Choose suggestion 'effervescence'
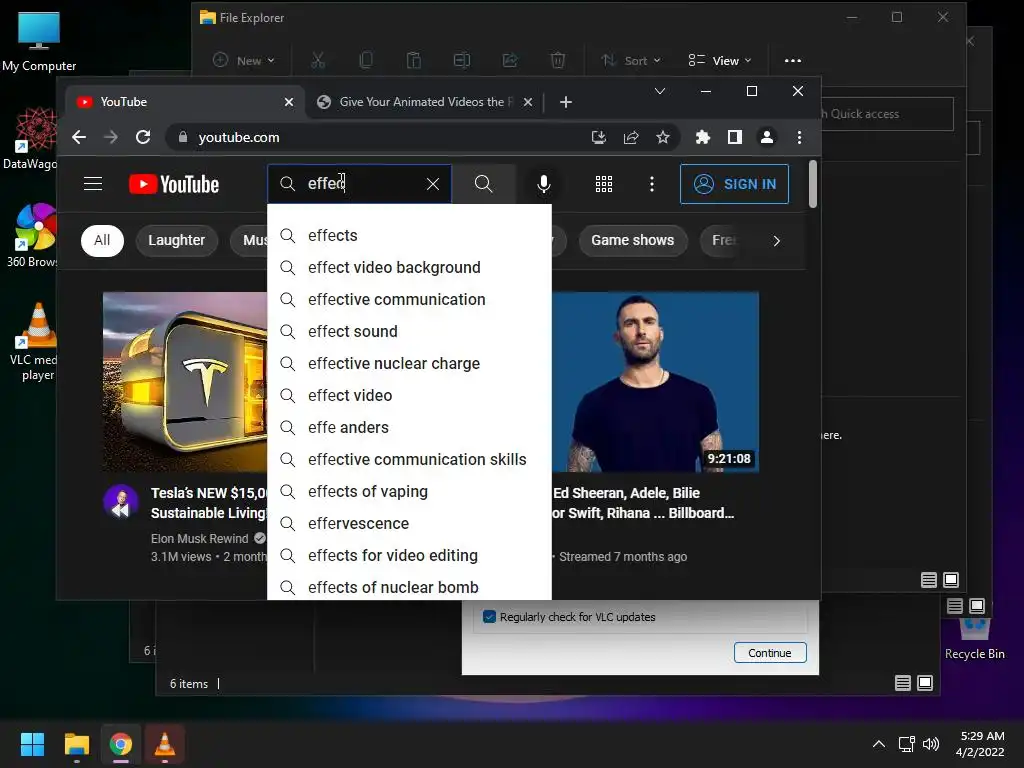Screen dimensions: 1024x768 (409, 523)
